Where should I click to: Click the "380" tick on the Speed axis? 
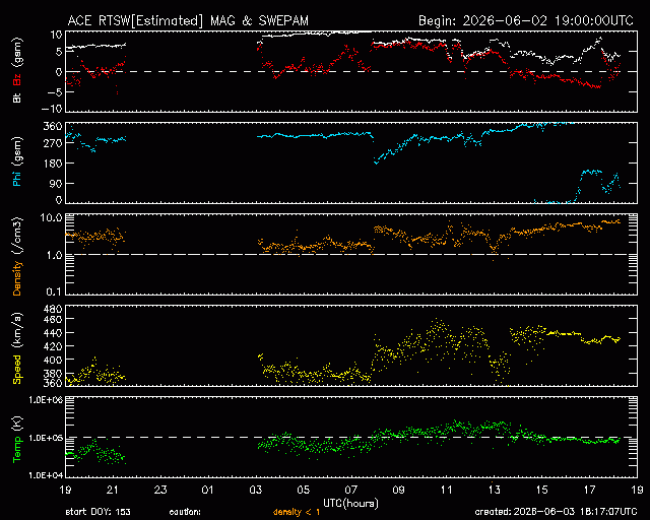coord(54,373)
